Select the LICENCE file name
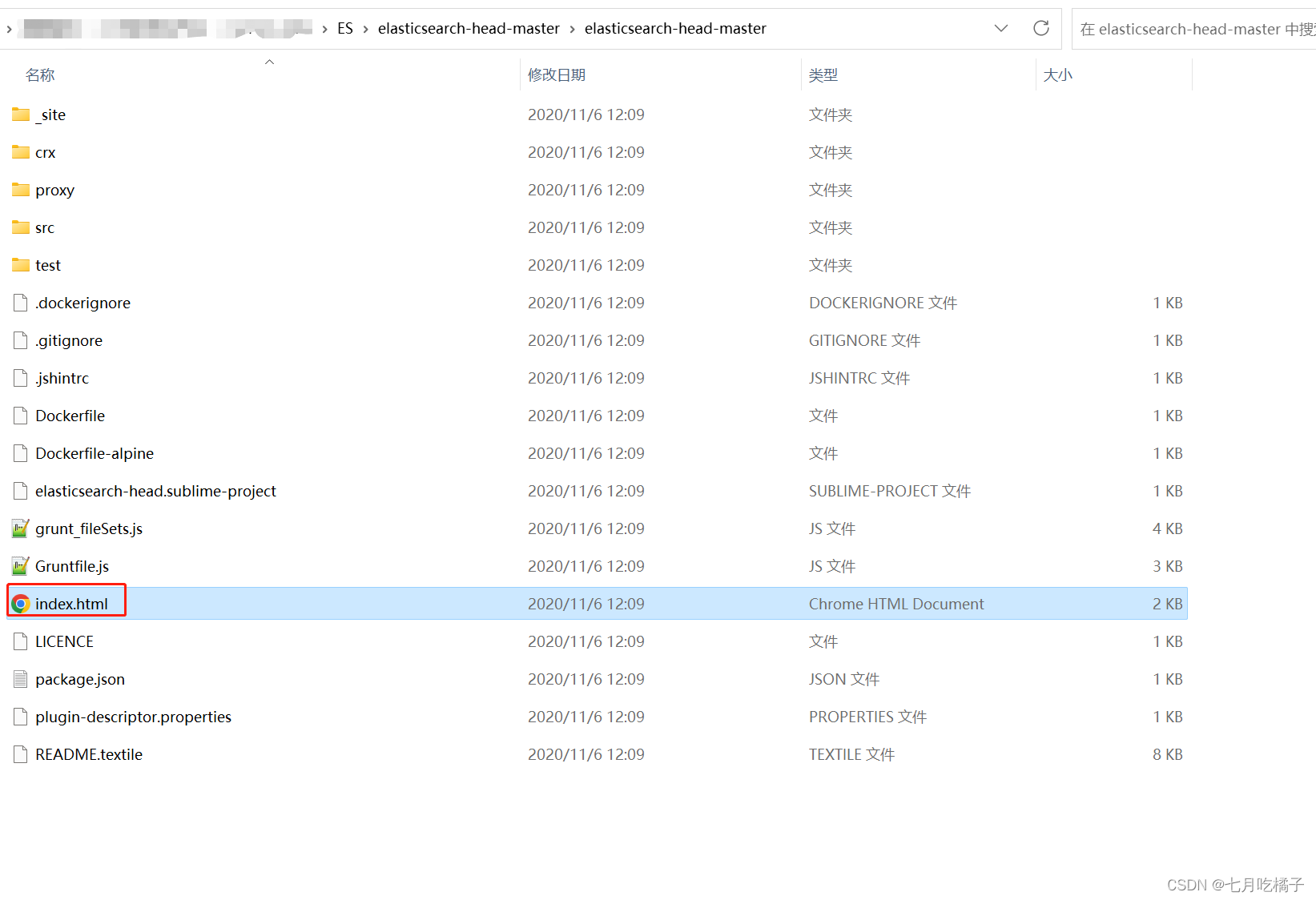 [65, 641]
